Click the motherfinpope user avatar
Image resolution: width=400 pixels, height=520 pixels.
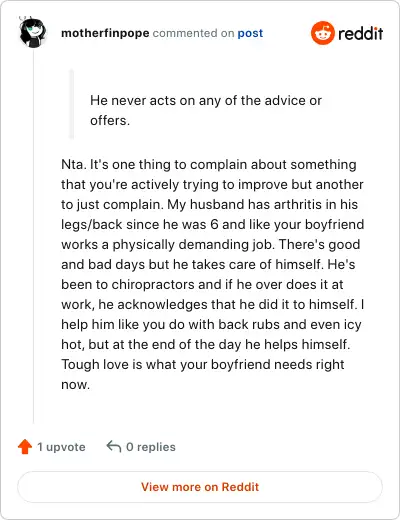[33, 32]
